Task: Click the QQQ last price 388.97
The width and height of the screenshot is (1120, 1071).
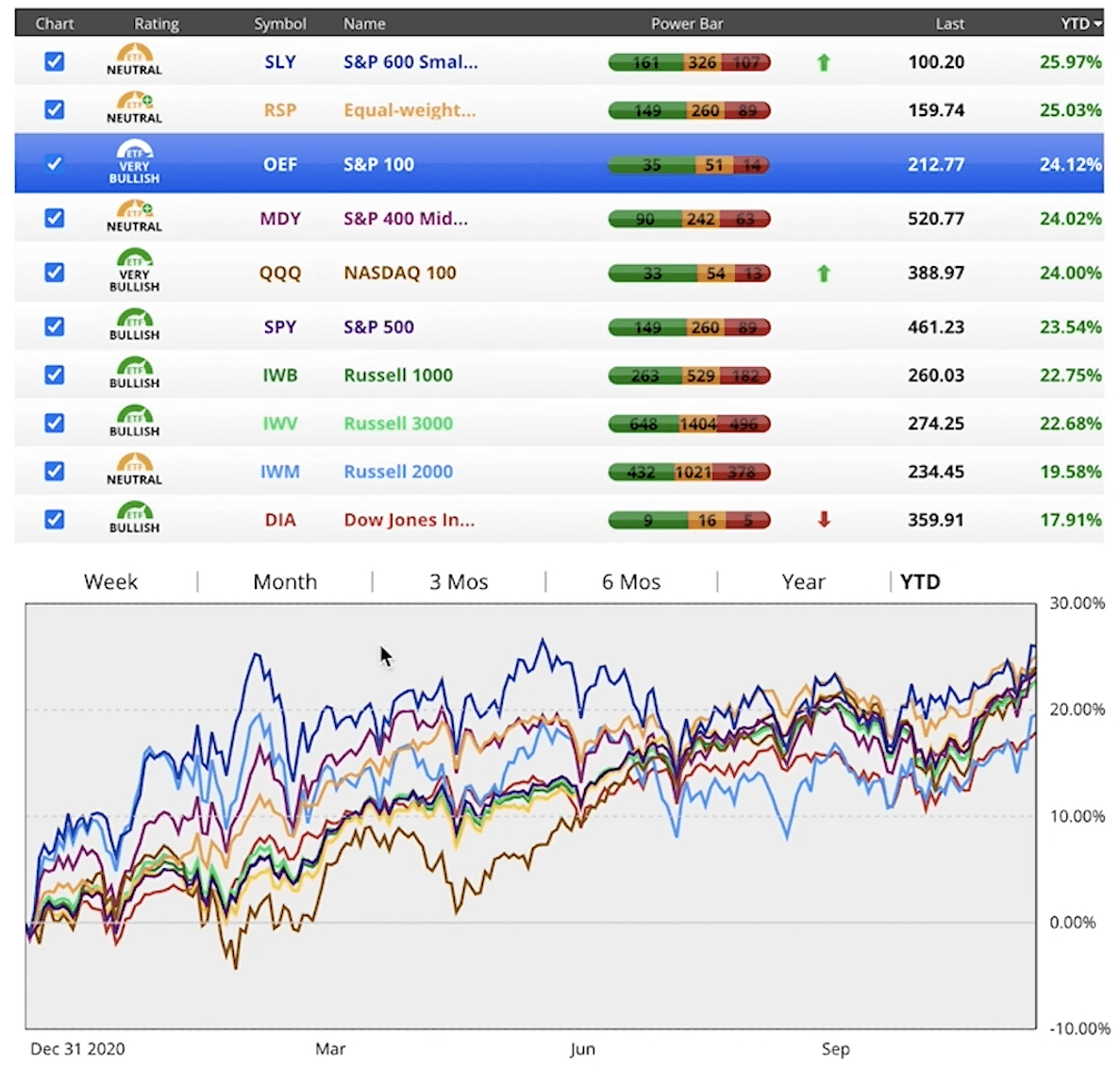Action: (936, 273)
